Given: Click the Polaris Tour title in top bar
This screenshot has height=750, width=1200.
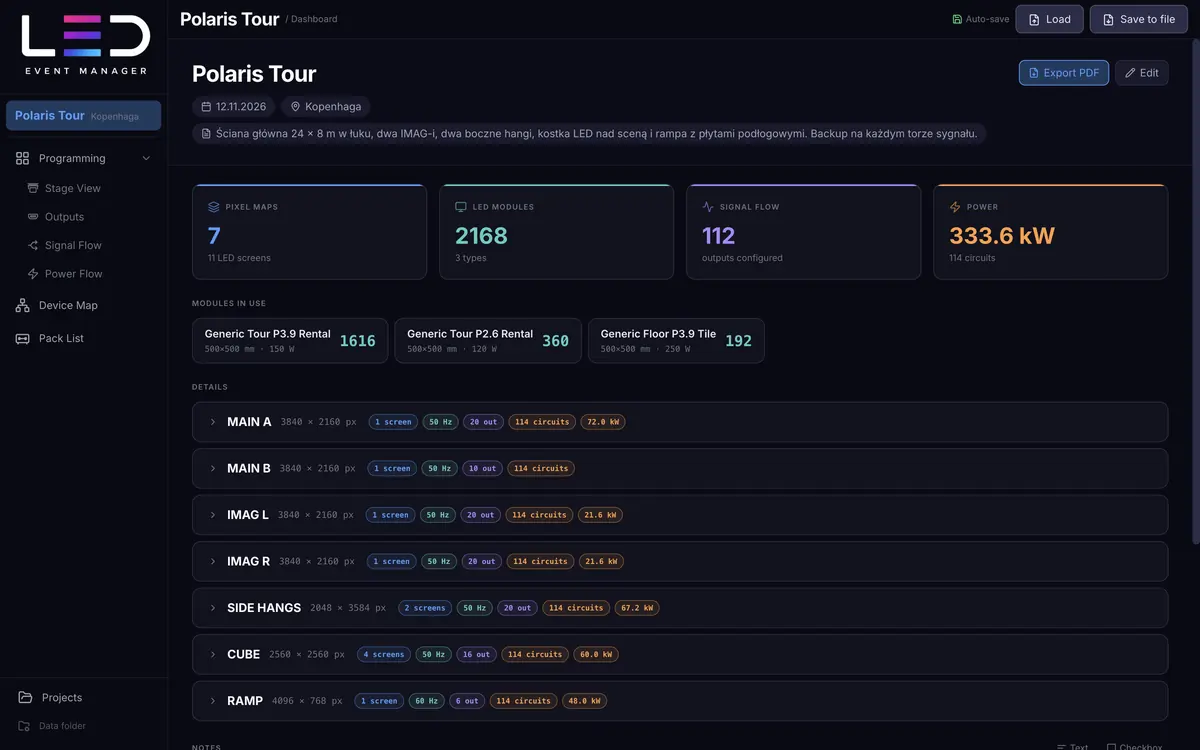Looking at the screenshot, I should (229, 18).
